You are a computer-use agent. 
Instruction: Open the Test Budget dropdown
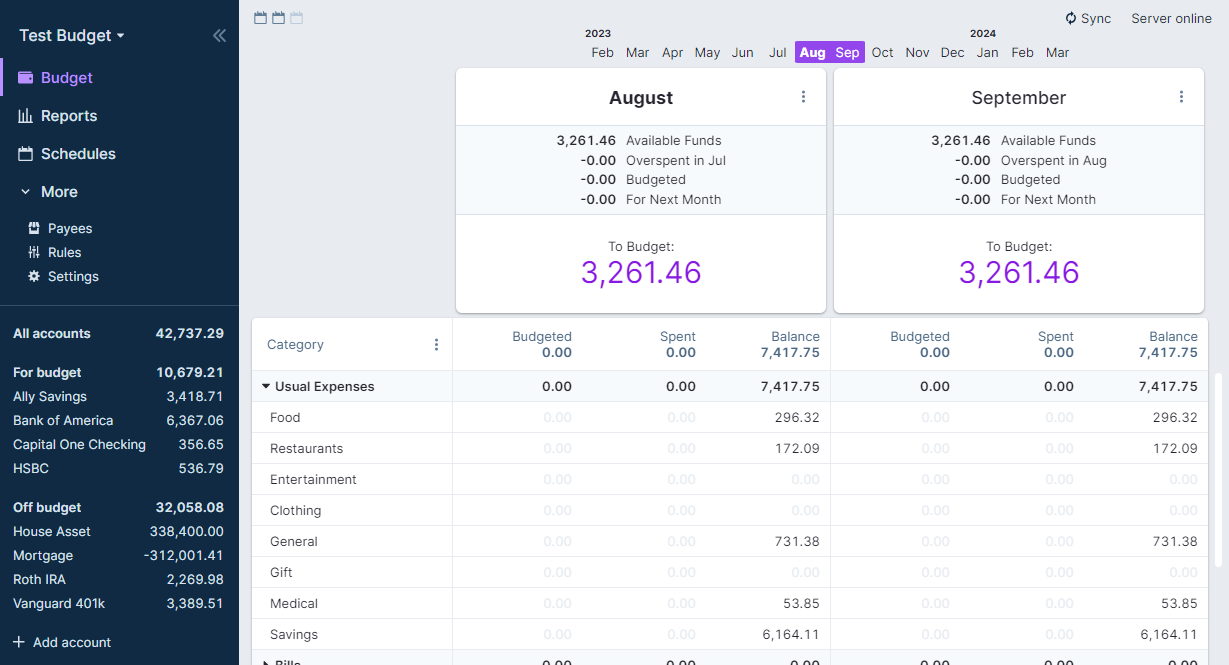(x=70, y=35)
